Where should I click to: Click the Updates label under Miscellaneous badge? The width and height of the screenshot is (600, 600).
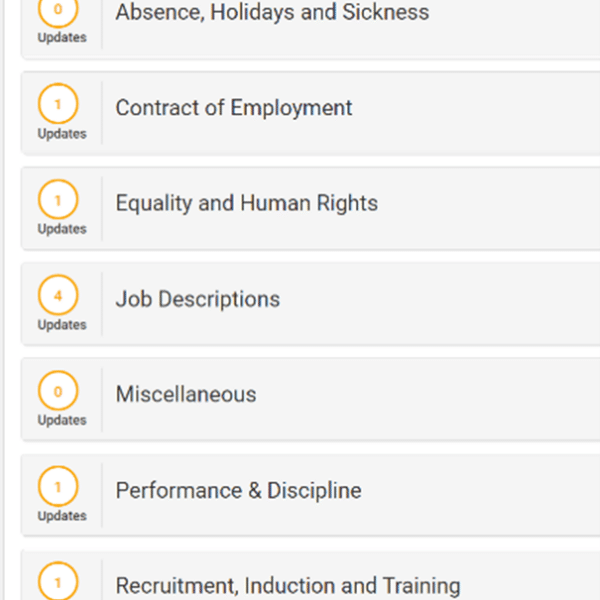[x=62, y=420]
